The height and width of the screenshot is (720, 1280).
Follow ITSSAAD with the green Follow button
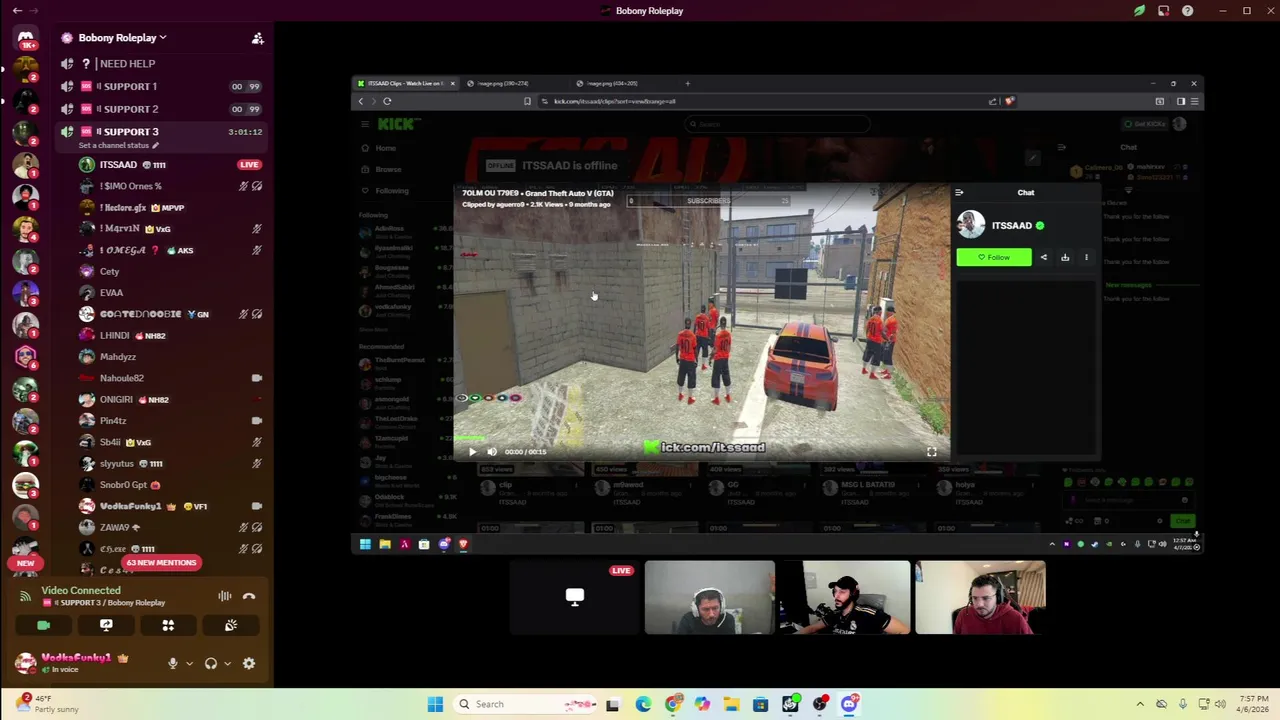click(x=994, y=258)
